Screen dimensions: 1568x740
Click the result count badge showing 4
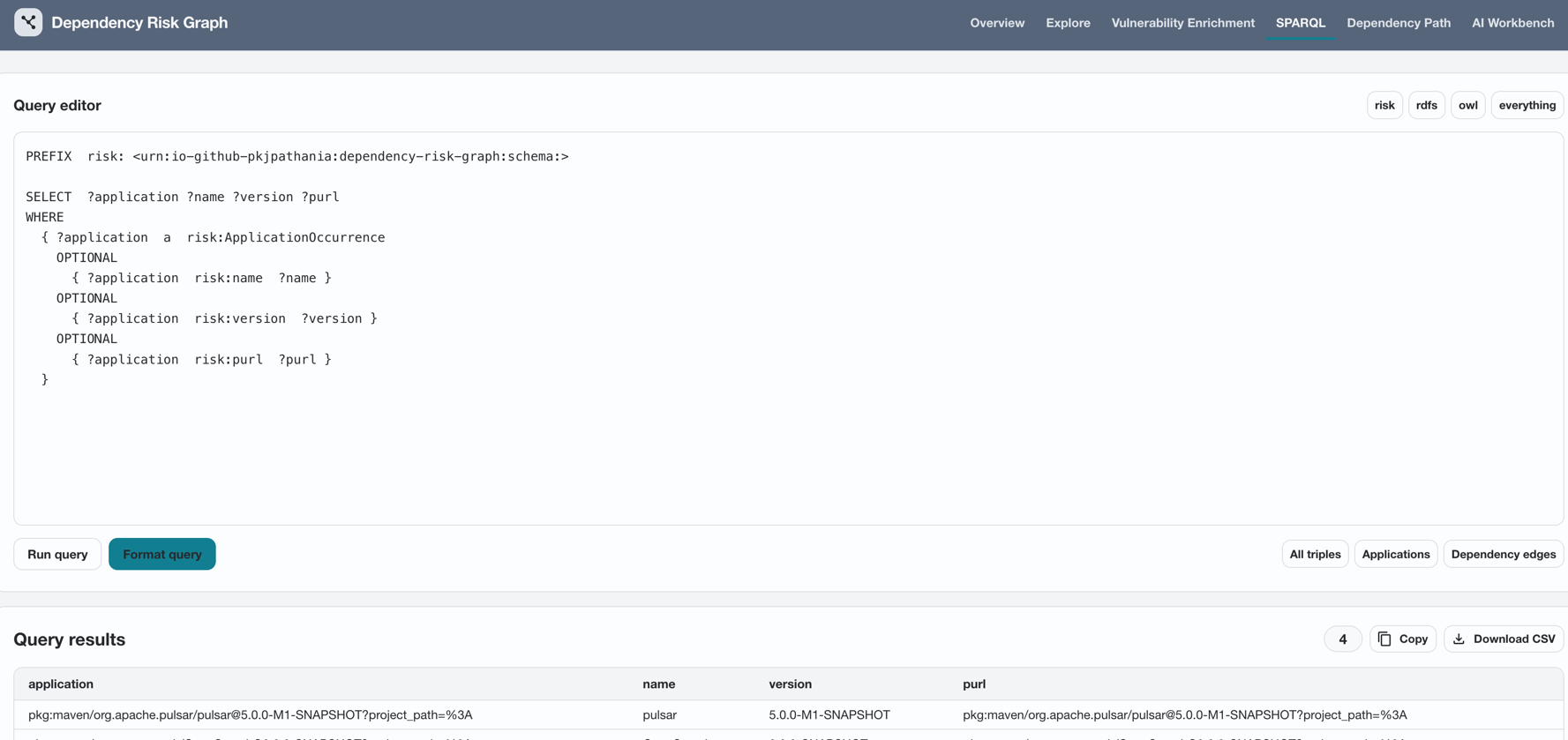point(1343,639)
